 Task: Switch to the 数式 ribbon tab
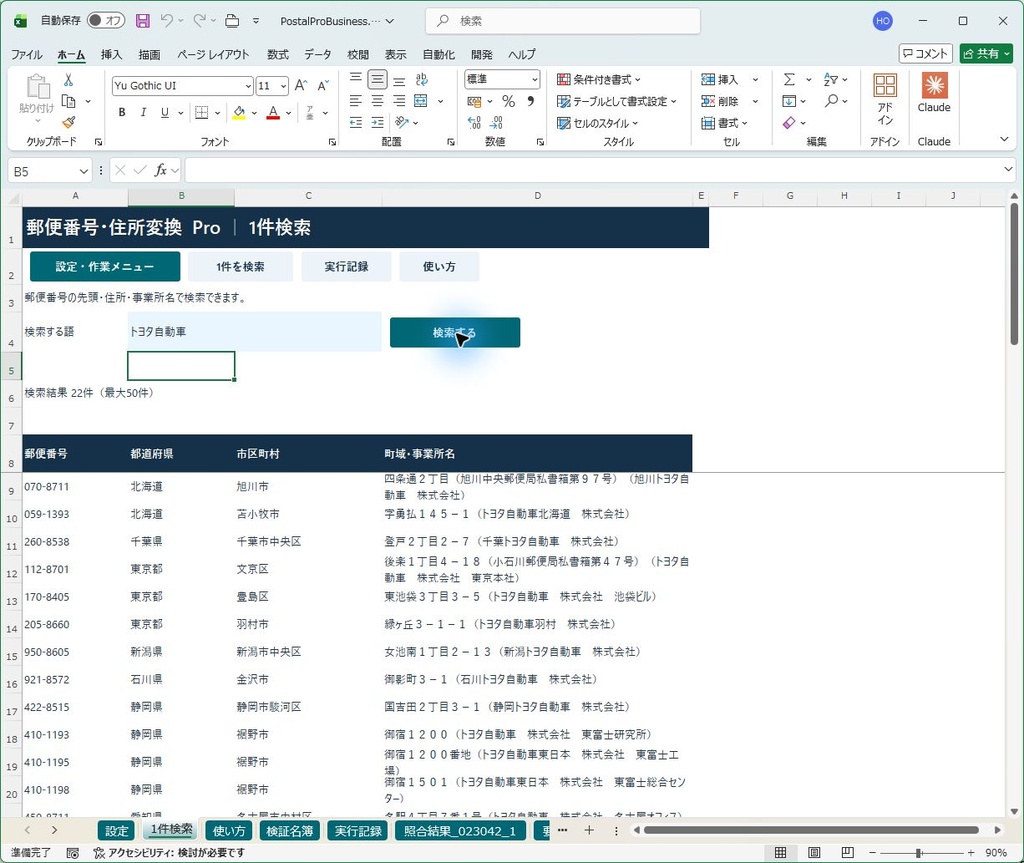(278, 54)
